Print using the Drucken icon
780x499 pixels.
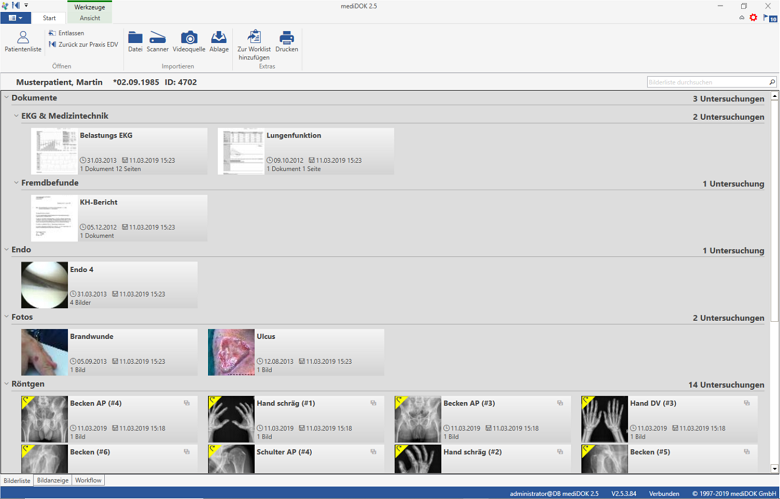point(287,41)
